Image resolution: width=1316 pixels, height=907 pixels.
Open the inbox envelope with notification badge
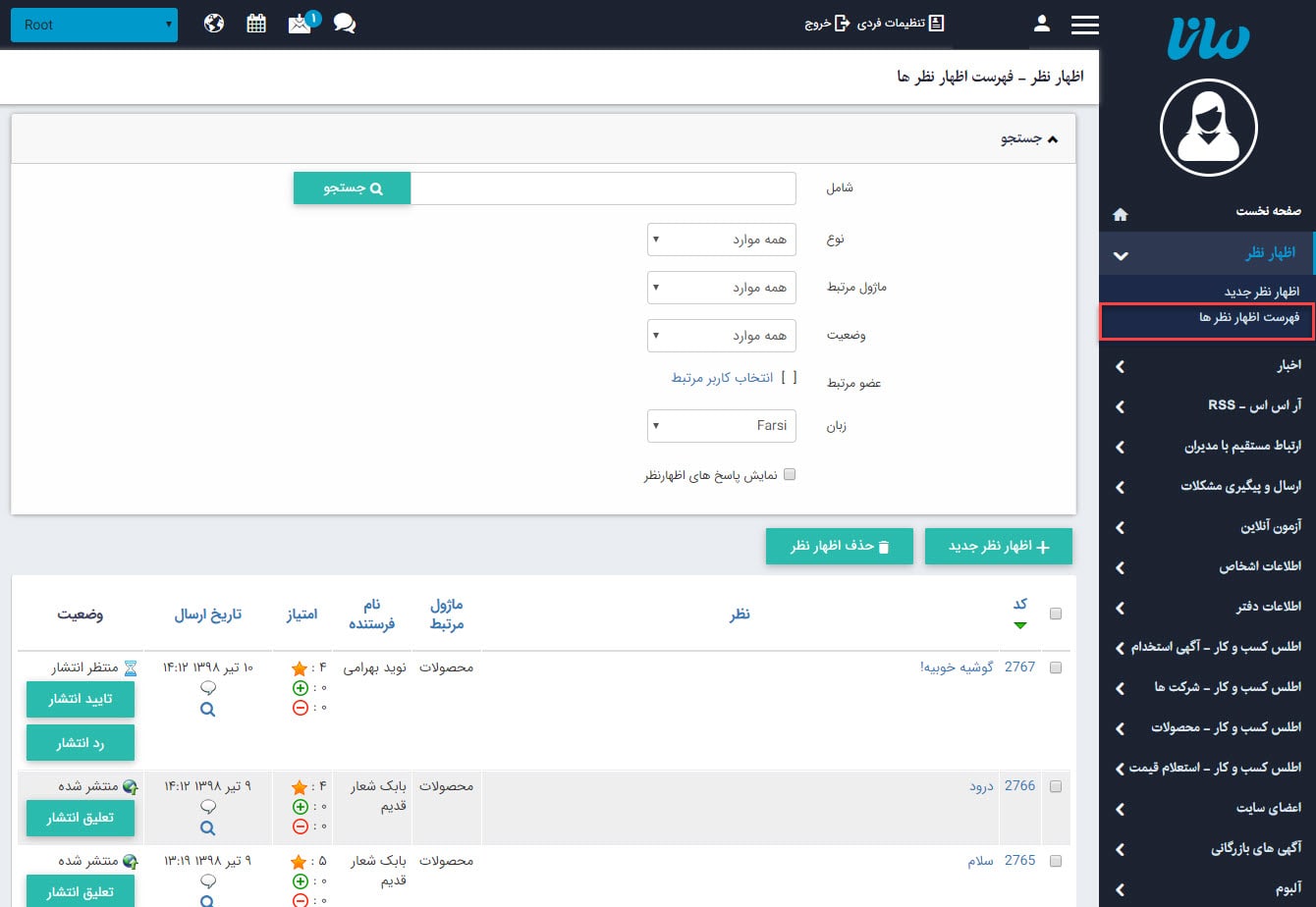click(x=300, y=24)
